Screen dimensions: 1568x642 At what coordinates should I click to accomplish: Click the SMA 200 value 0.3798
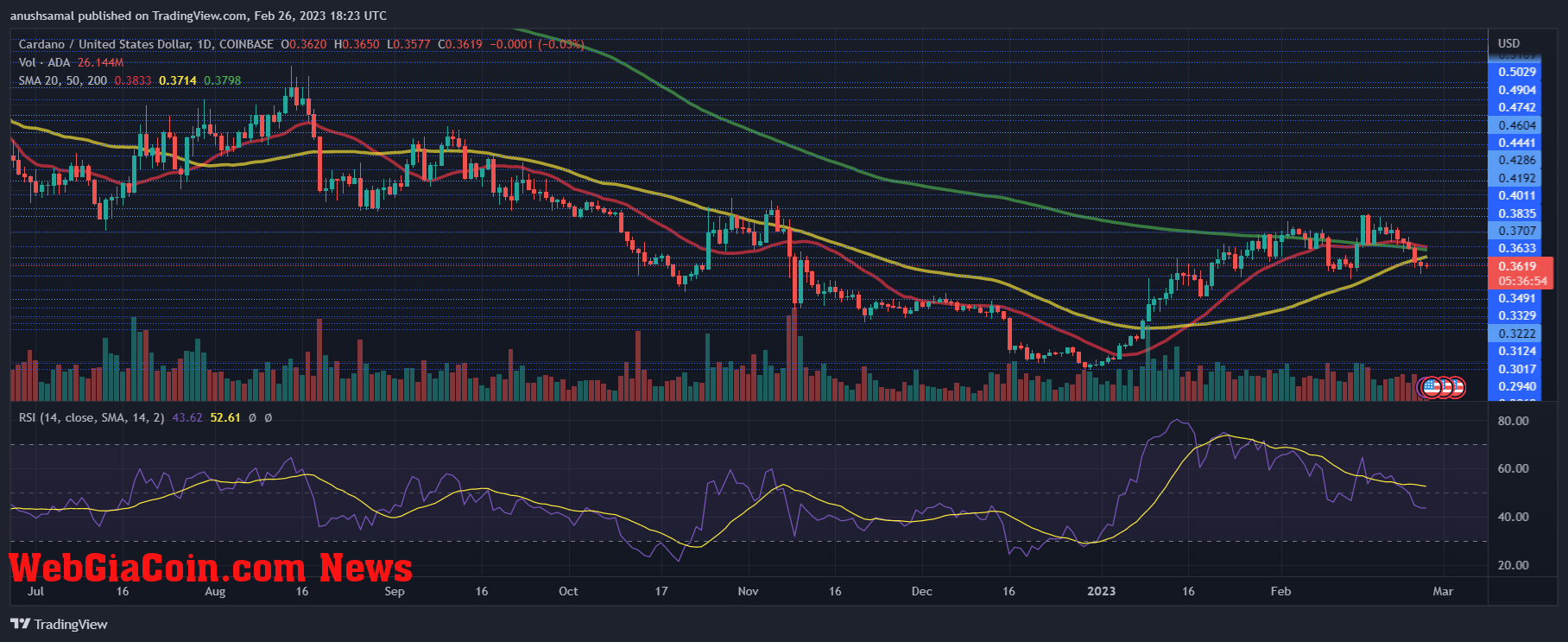(x=223, y=80)
